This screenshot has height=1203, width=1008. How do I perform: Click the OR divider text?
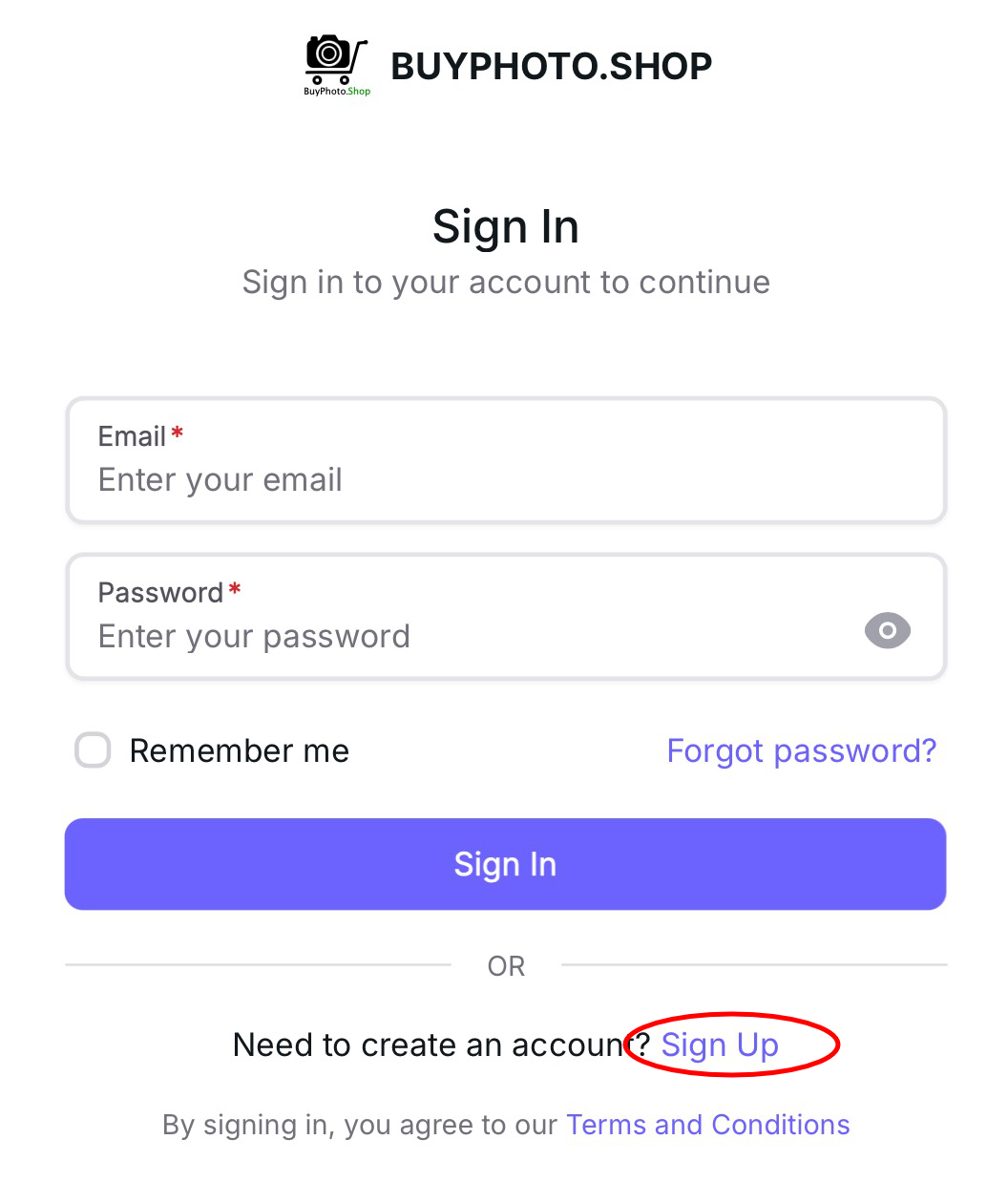[x=506, y=966]
